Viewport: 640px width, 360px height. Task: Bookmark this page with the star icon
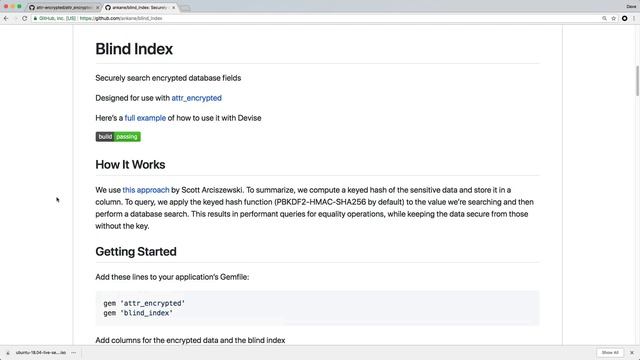[x=613, y=18]
